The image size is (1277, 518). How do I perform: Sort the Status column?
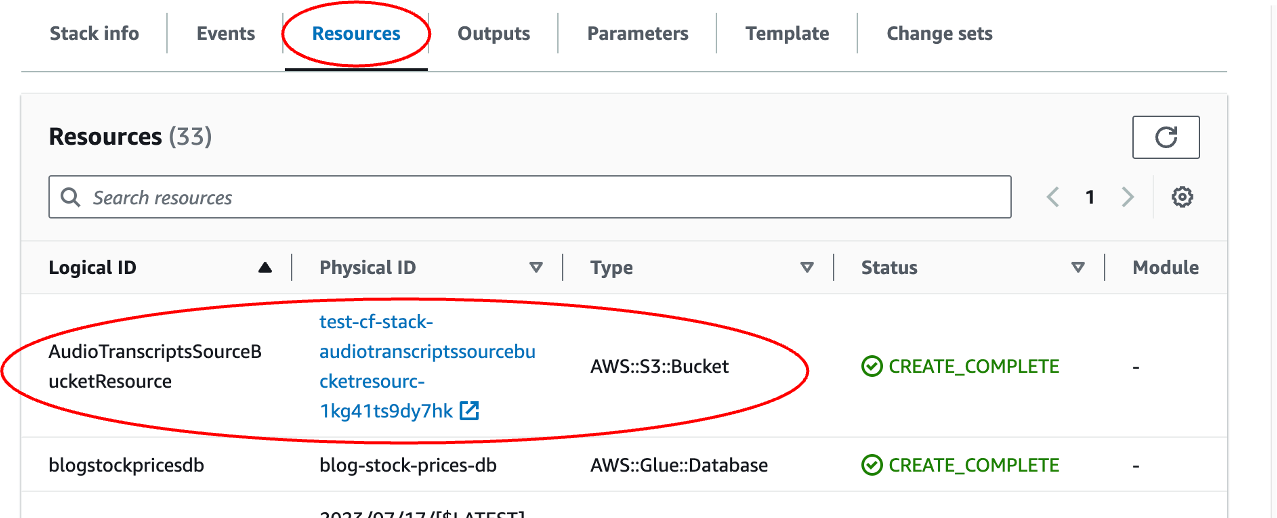pos(1078,267)
